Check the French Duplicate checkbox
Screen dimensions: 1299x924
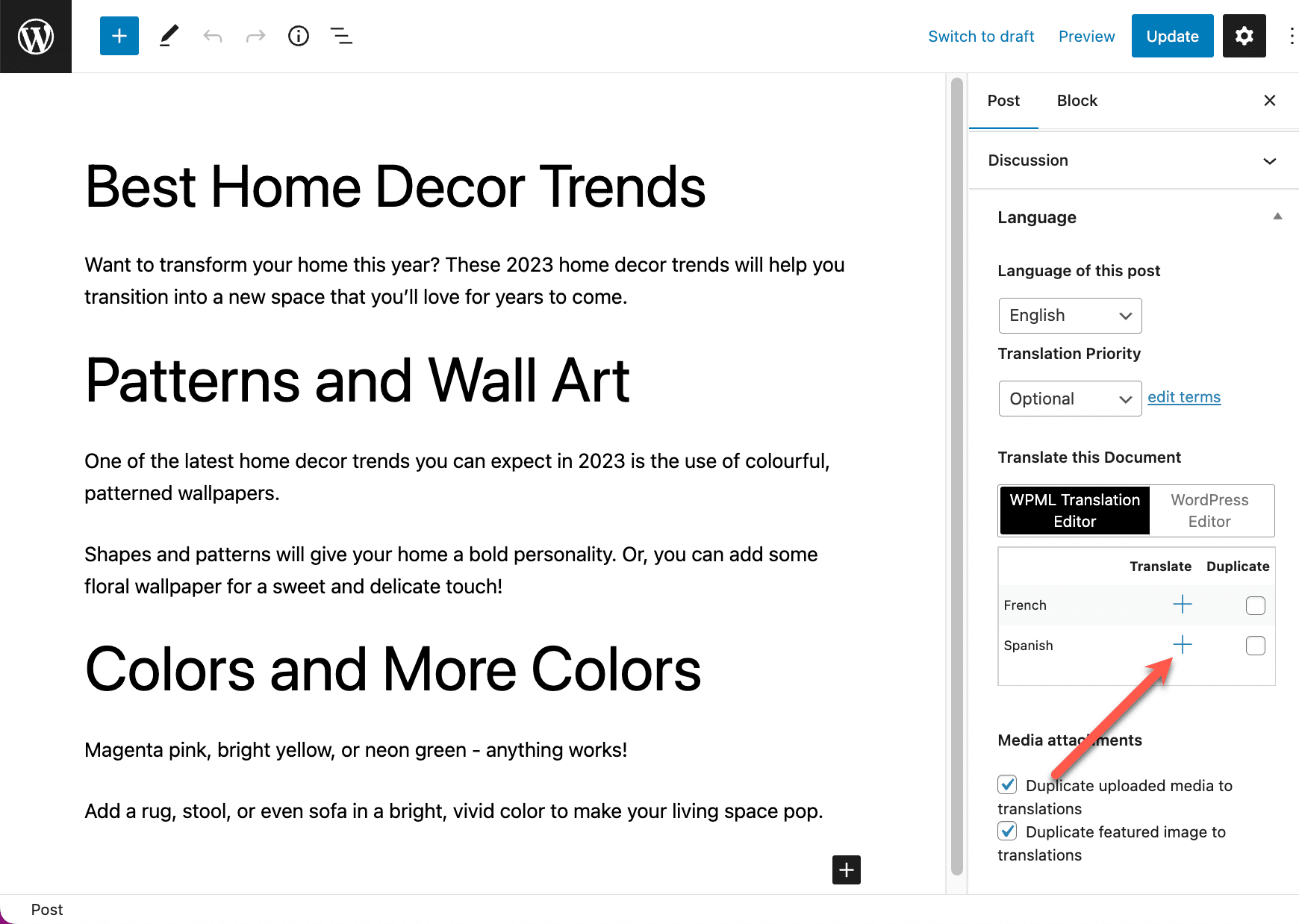pos(1255,605)
